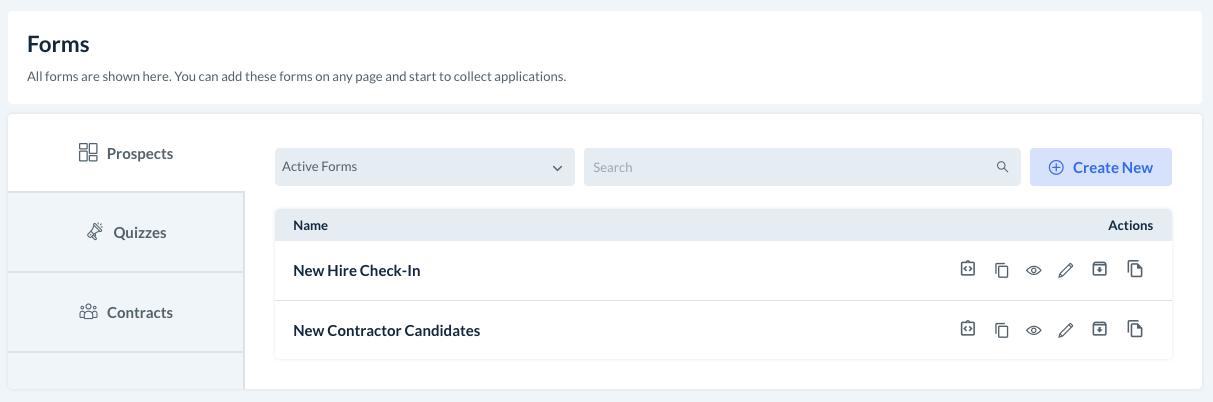This screenshot has width=1213, height=402.
Task: Edit New Hire Check-In with pencil icon
Action: pyautogui.click(x=1066, y=270)
